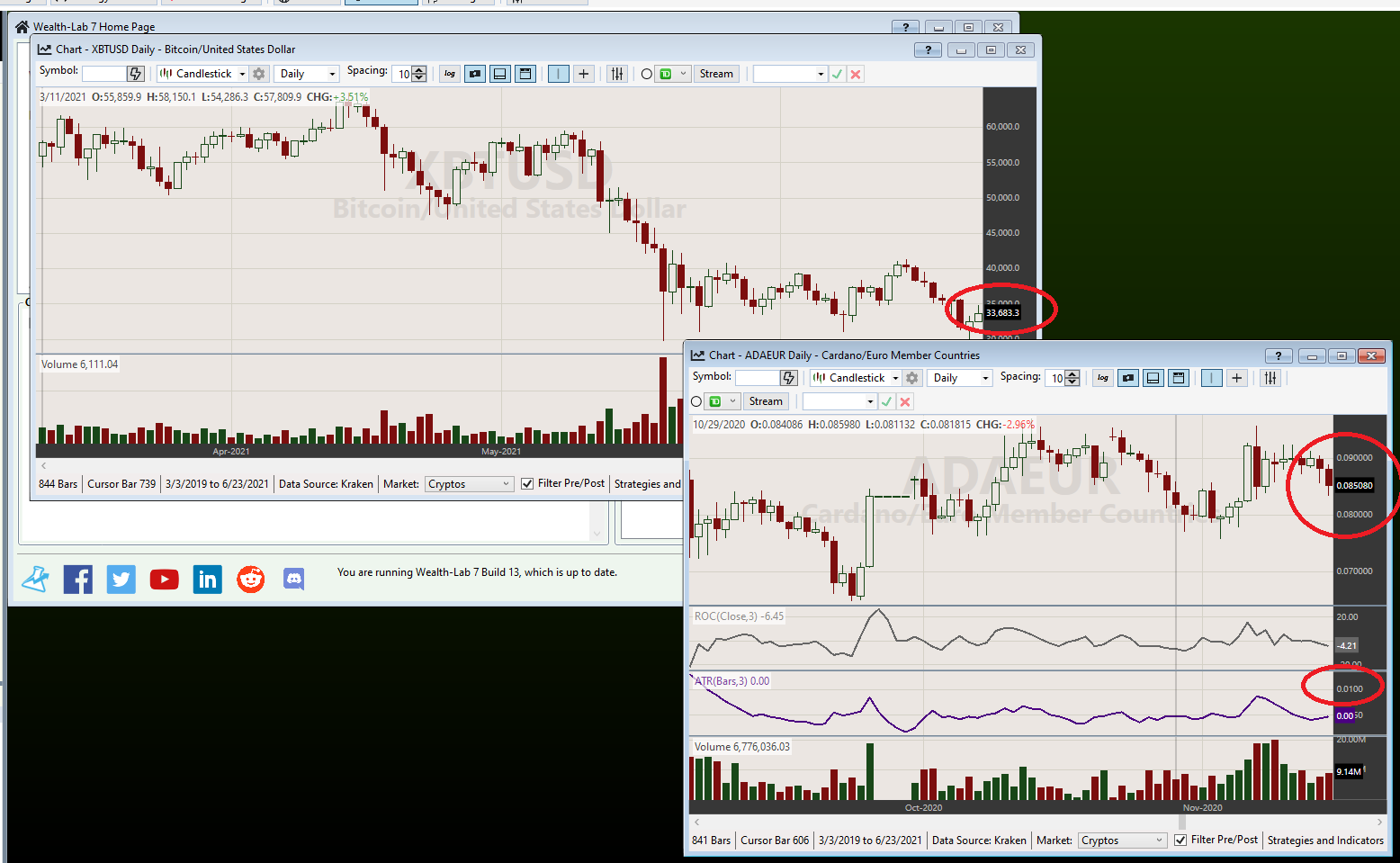Open chart preferences sliders icon in ADAEUR window

pos(1270,378)
